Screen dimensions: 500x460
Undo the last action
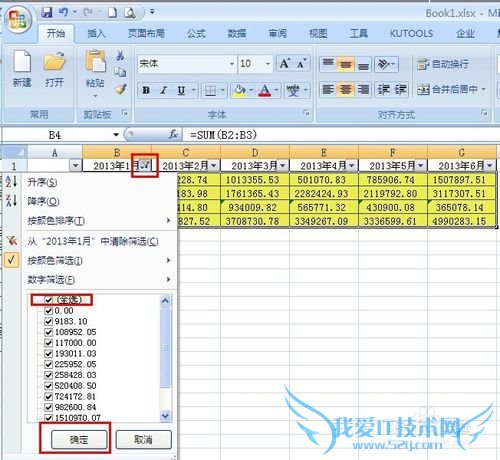[63, 12]
